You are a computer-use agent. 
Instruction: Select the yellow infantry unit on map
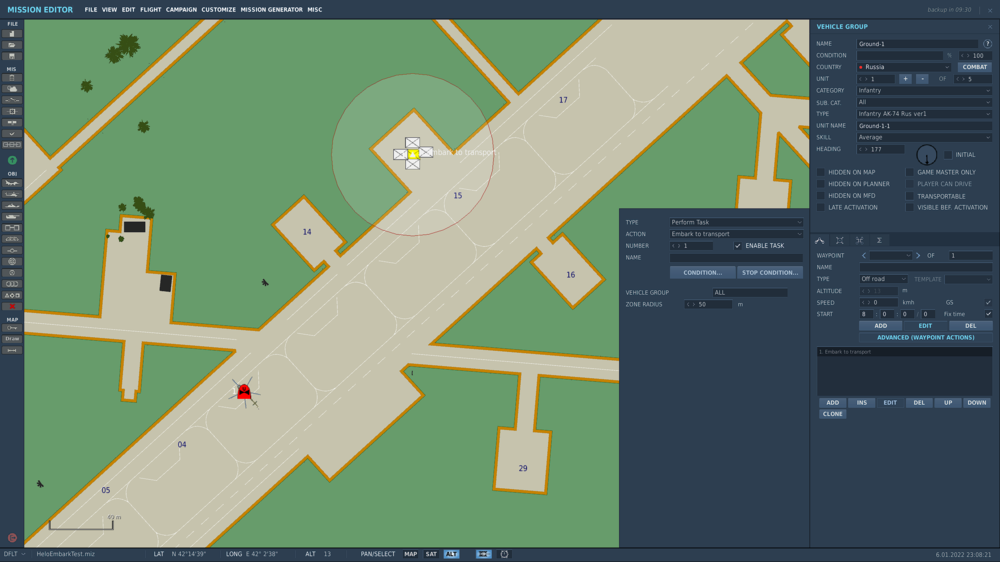413,154
